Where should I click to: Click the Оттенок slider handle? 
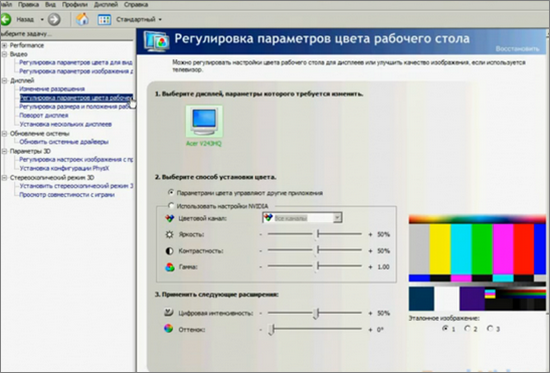coord(271,329)
